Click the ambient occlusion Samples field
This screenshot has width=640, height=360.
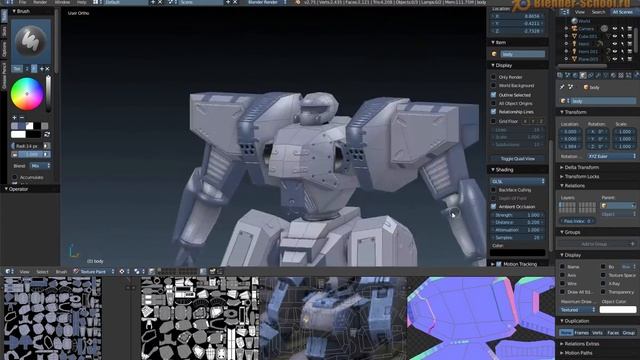coord(518,237)
